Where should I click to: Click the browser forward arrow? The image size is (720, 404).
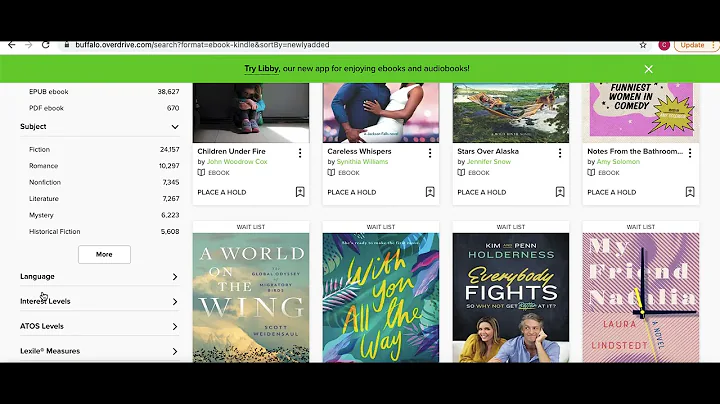28,45
